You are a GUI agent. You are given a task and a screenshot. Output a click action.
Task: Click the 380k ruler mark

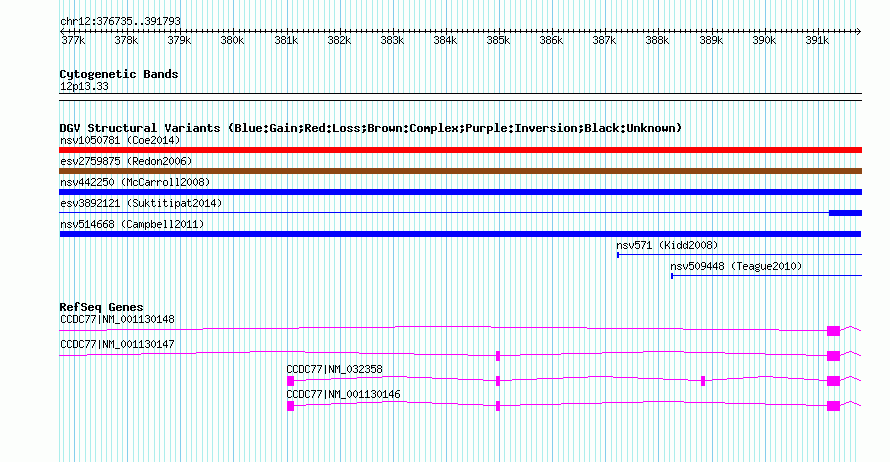click(x=232, y=40)
